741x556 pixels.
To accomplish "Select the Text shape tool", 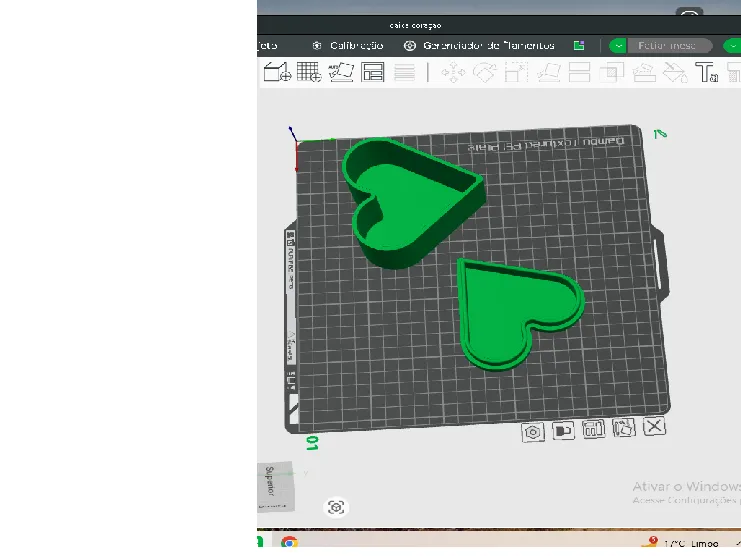I will tap(707, 73).
